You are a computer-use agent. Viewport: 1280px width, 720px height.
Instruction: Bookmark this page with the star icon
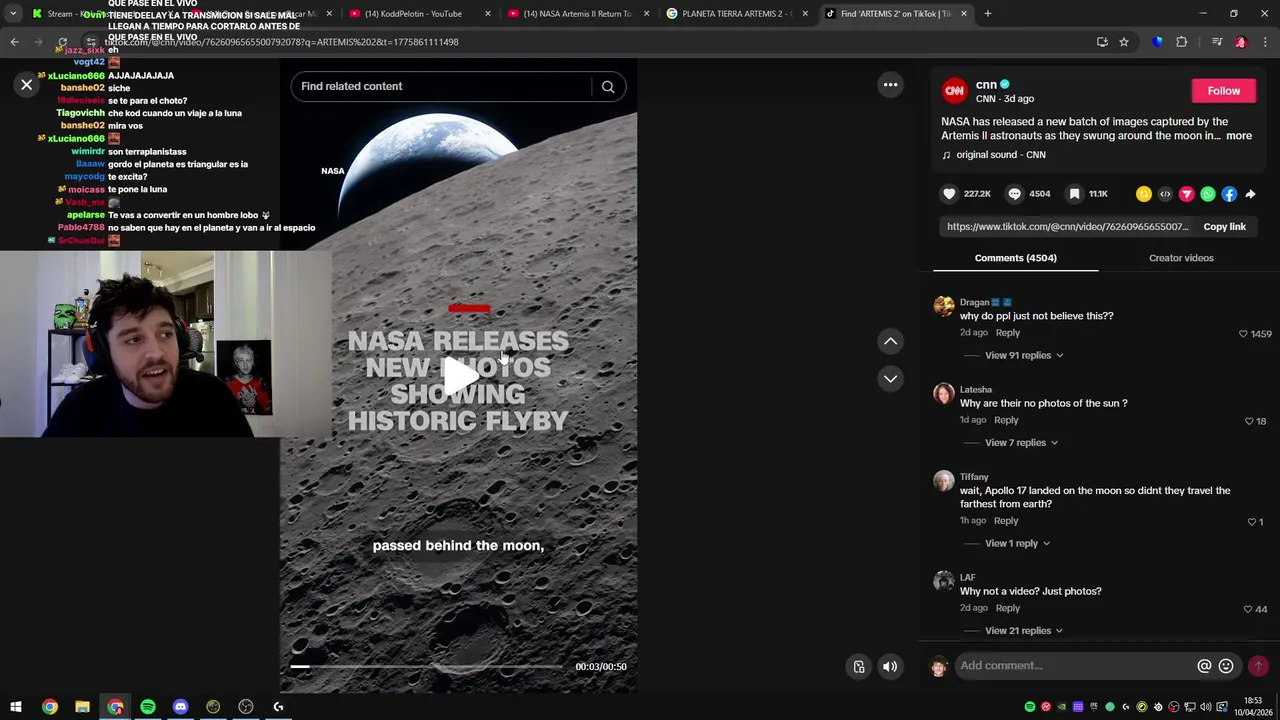tap(1124, 42)
